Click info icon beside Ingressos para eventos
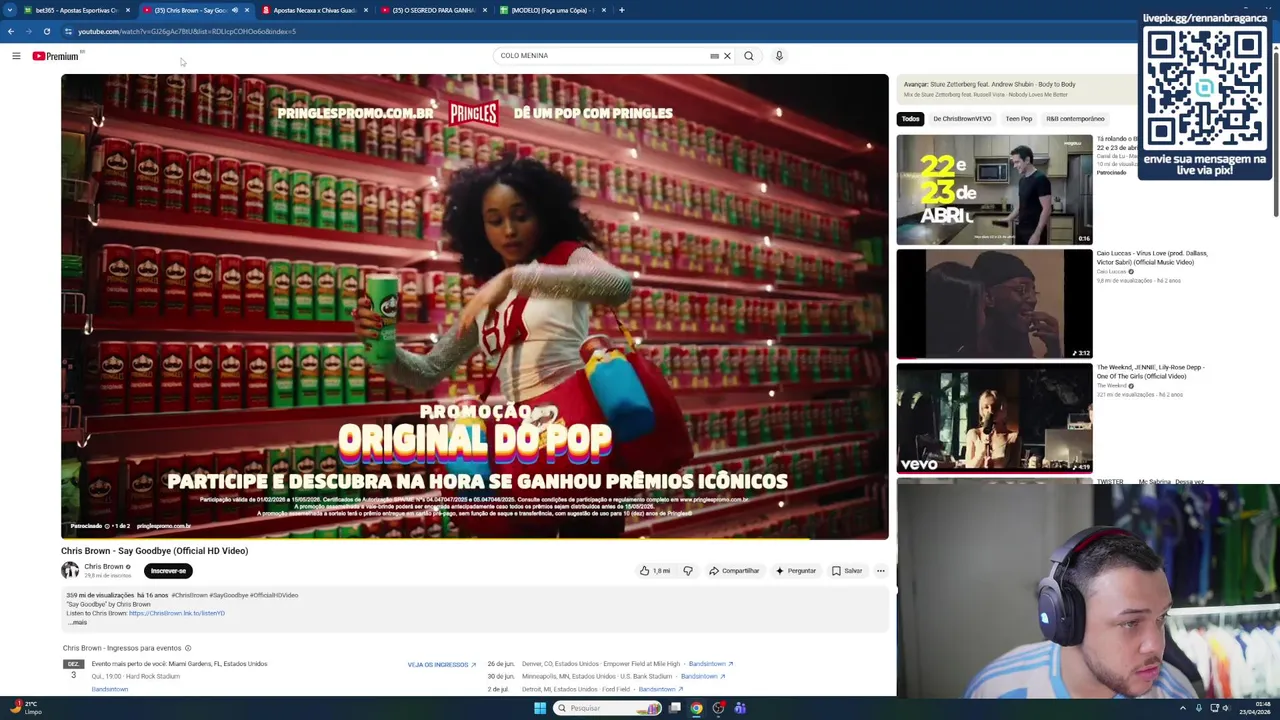This screenshot has height=720, width=1280. (187, 648)
